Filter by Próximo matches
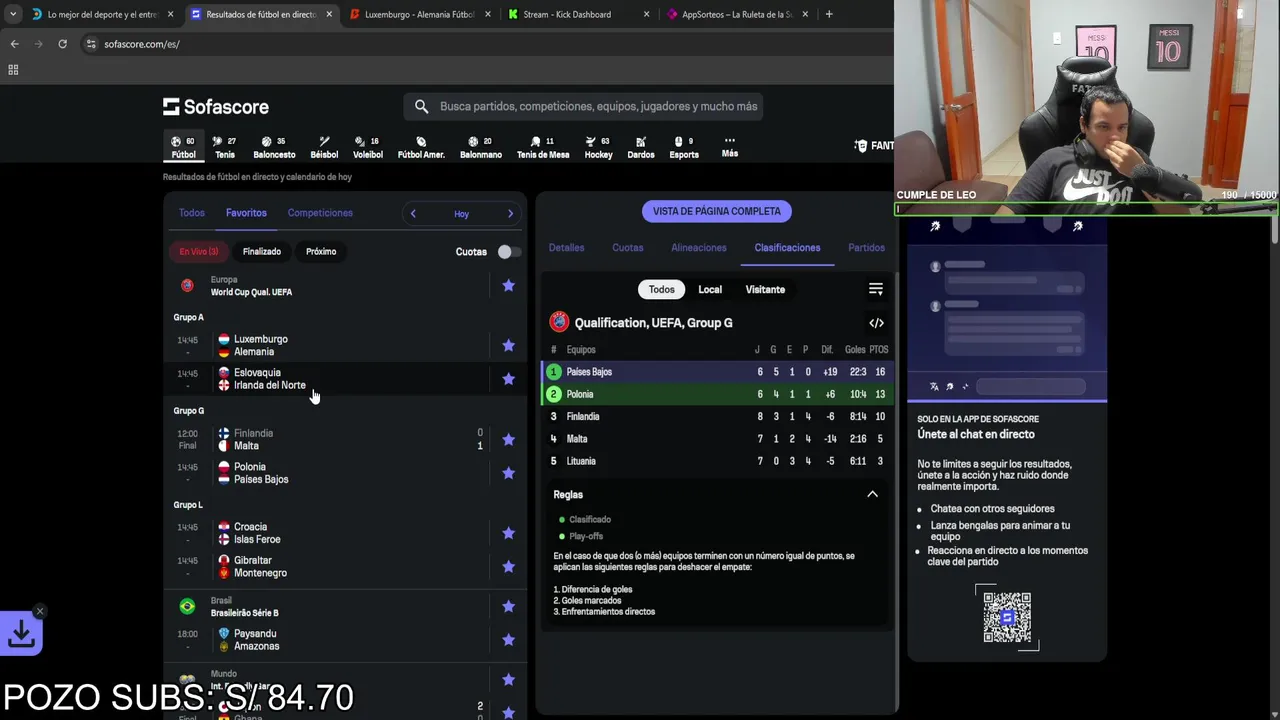 click(x=321, y=251)
